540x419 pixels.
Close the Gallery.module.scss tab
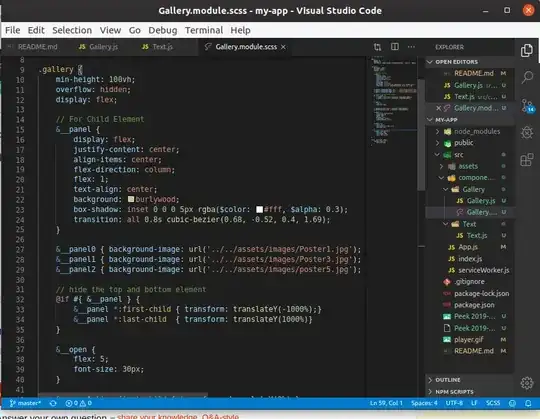click(283, 47)
